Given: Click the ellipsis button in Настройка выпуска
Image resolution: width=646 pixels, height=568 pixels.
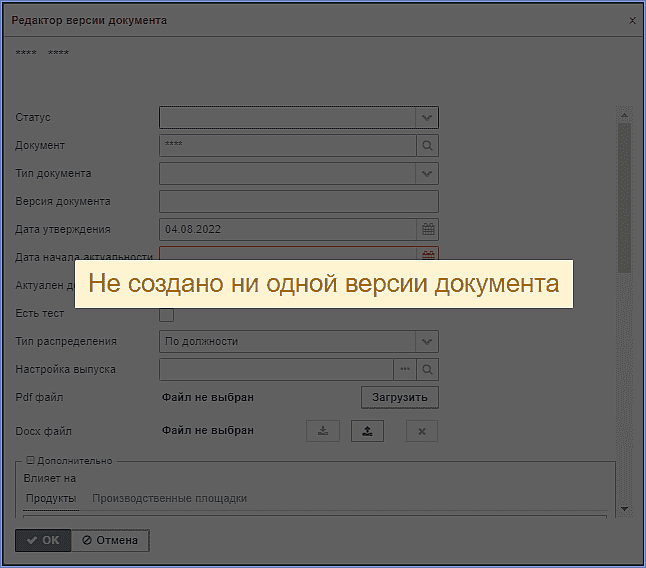Looking at the screenshot, I should [405, 369].
